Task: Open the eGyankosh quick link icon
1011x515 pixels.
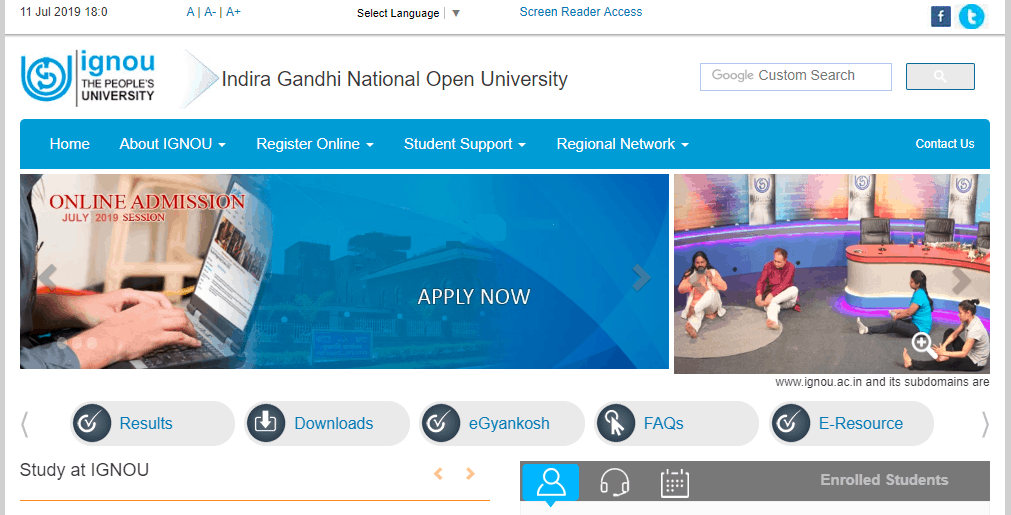Action: (x=441, y=423)
